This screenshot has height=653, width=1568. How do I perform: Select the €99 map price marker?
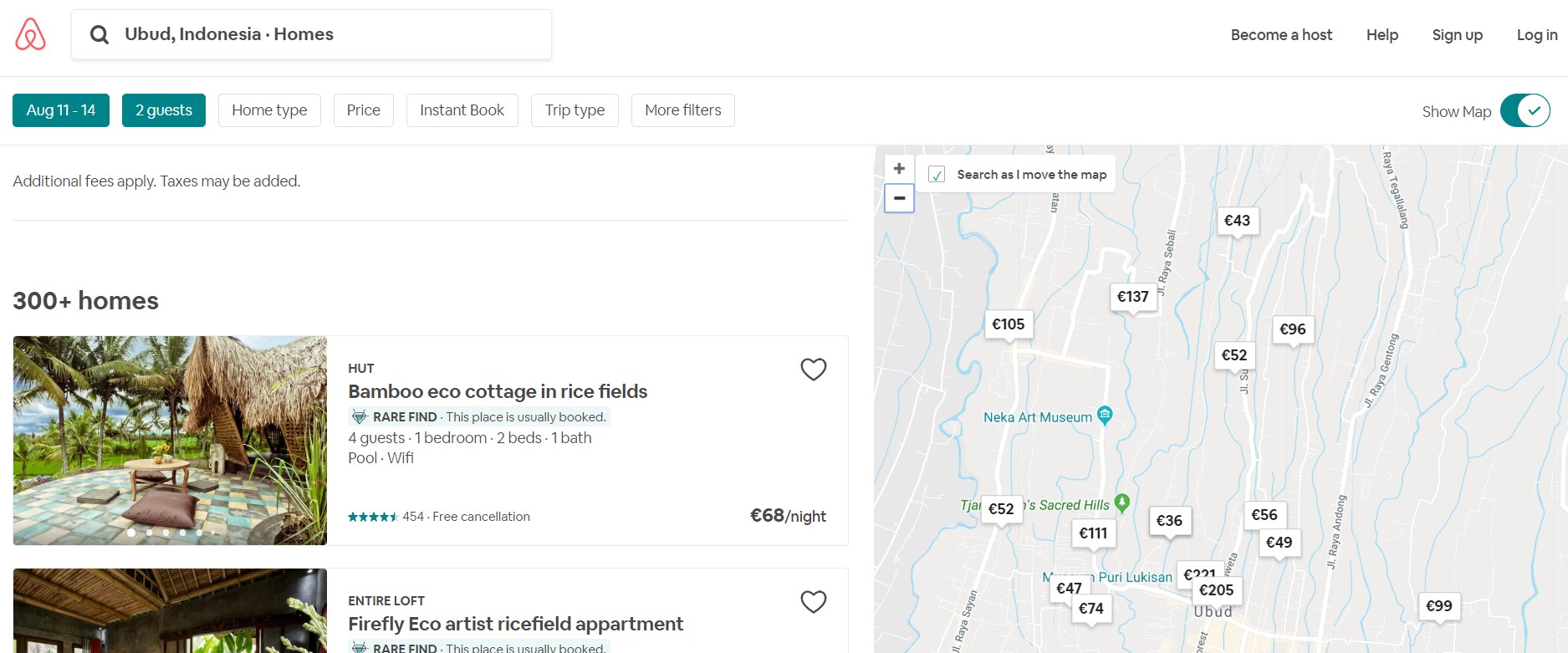click(x=1439, y=606)
